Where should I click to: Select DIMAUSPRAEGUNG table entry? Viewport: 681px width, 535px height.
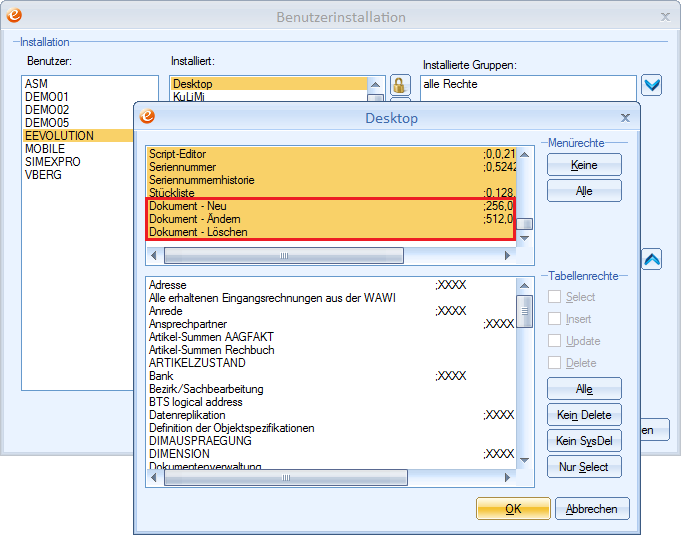tap(331, 441)
